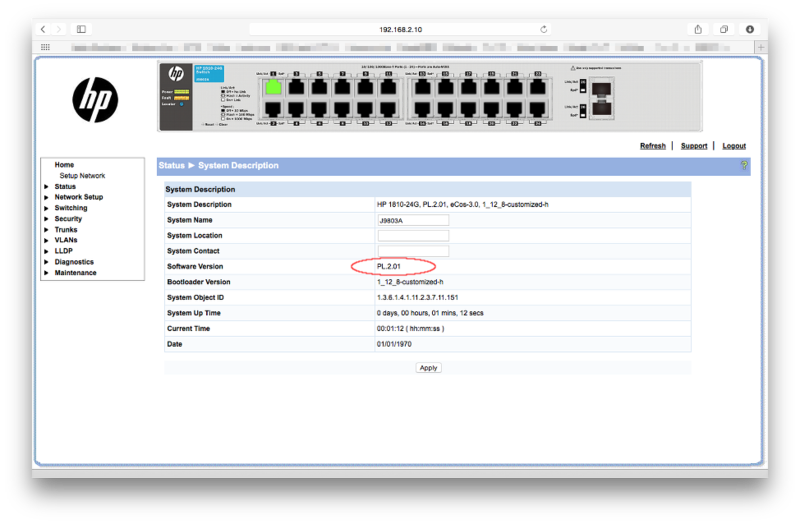The height and width of the screenshot is (524, 800).
Task: Open the Switching menu item
Action: tap(71, 208)
